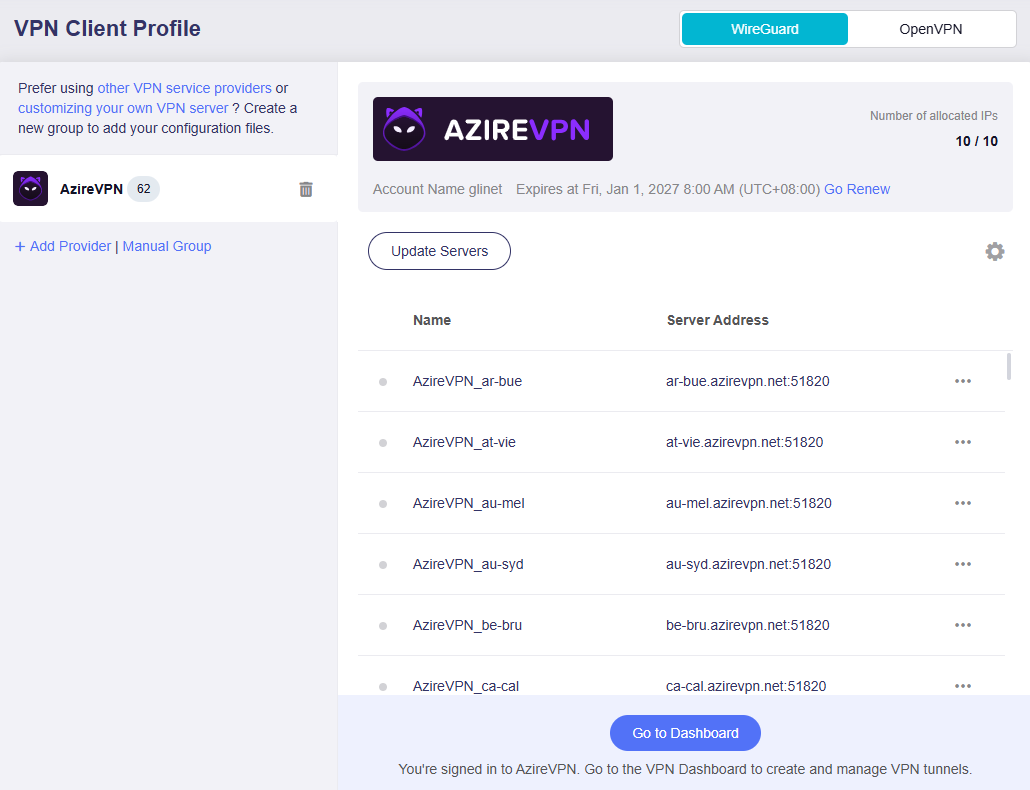Click the Add Provider link

coord(63,246)
